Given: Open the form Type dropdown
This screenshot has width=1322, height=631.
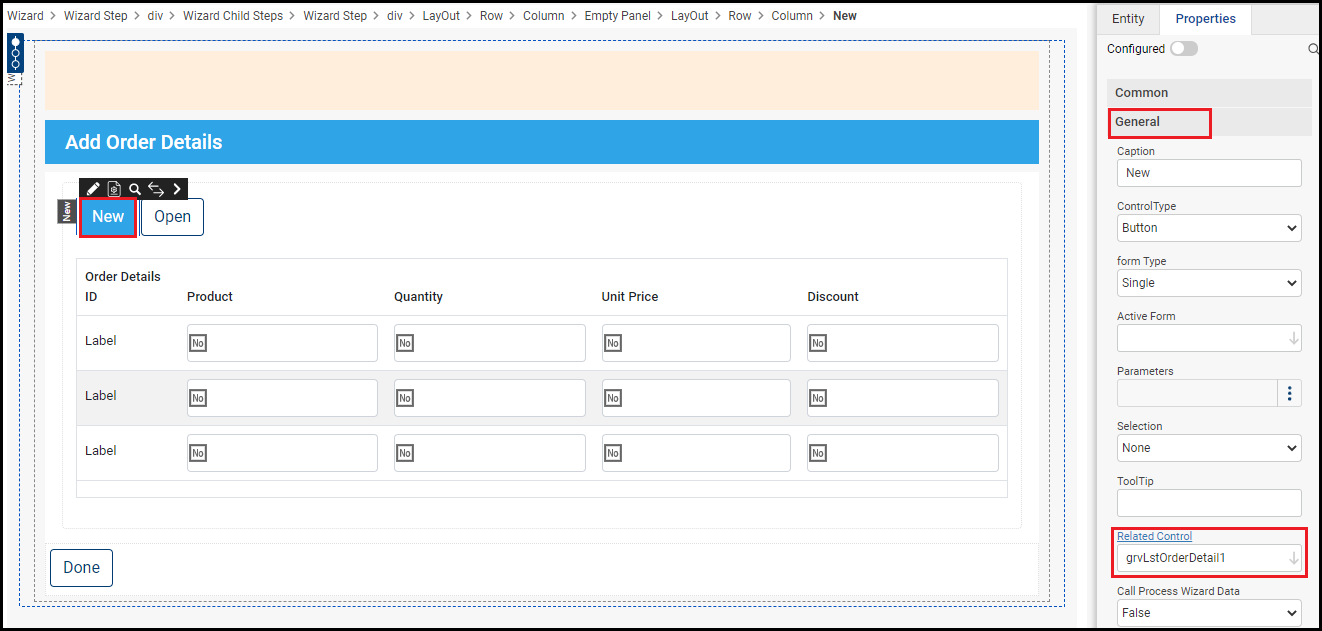Looking at the screenshot, I should (x=1209, y=283).
